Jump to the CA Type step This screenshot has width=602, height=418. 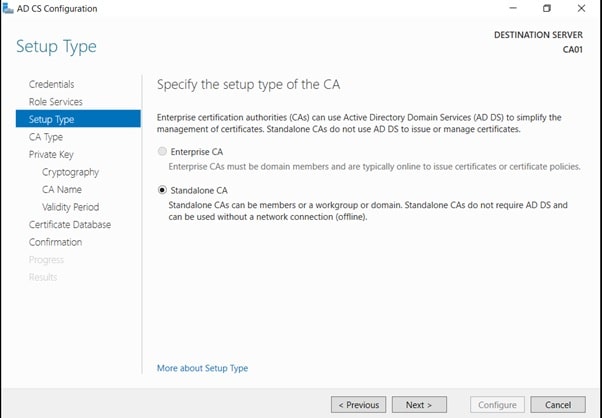coord(46,137)
